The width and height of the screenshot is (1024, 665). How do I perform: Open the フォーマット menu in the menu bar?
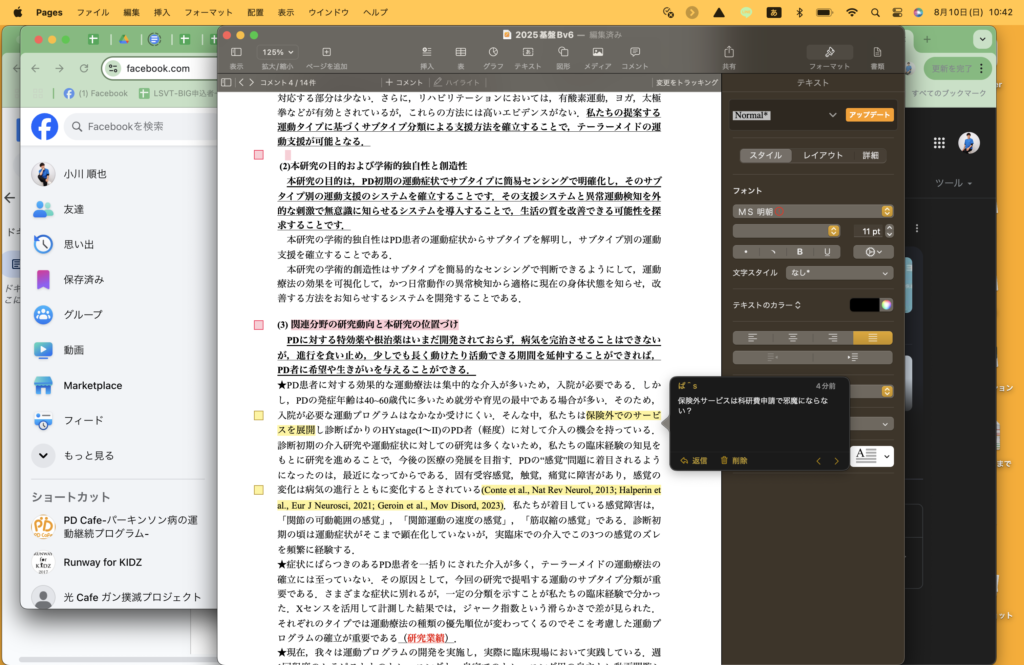208,12
